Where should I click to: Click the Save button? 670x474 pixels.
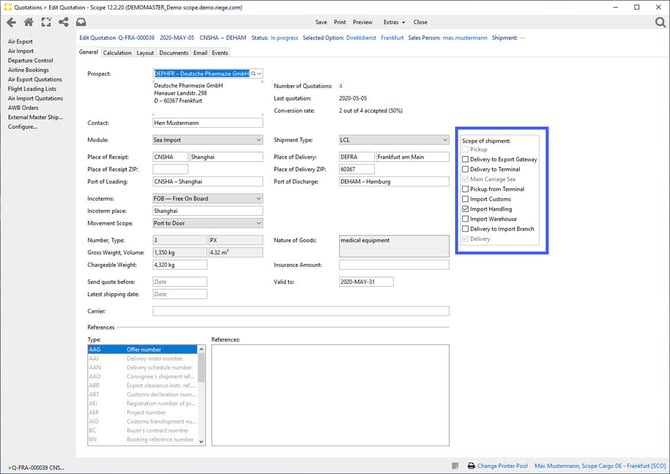coord(321,21)
